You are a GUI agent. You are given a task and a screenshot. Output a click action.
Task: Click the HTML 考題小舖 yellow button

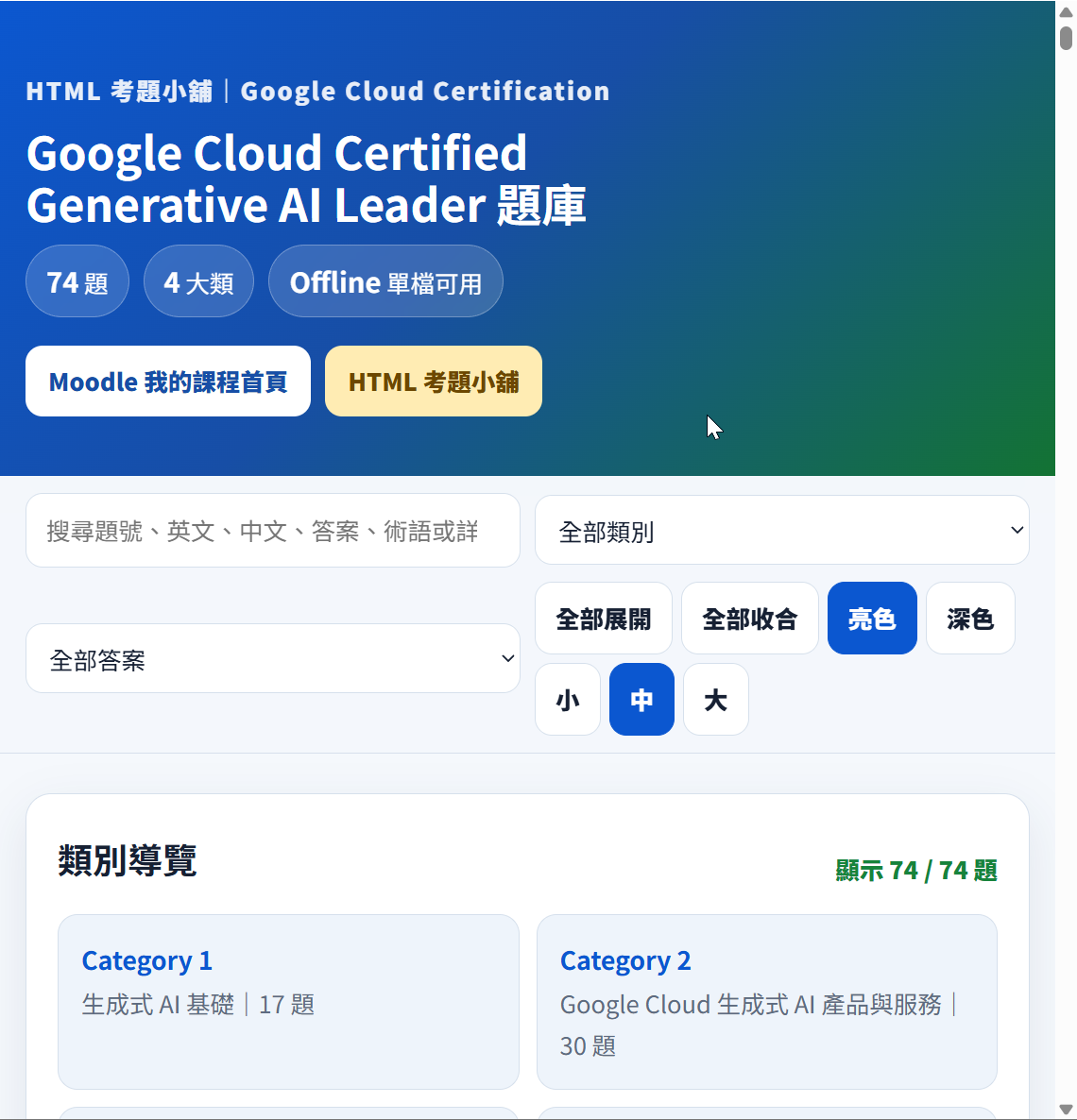pyautogui.click(x=433, y=382)
